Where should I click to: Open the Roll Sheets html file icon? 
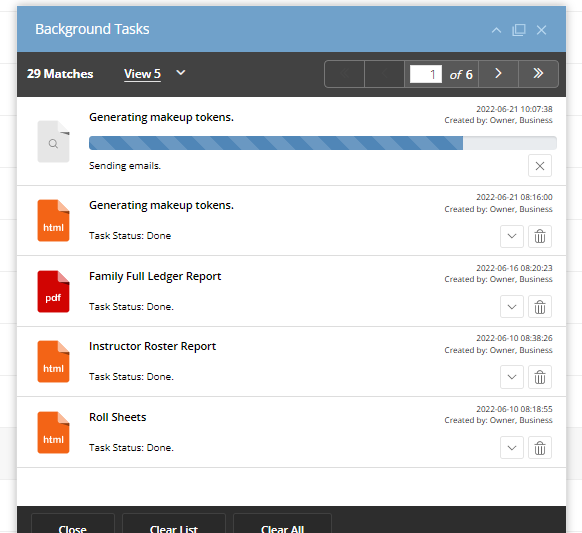pos(53,432)
